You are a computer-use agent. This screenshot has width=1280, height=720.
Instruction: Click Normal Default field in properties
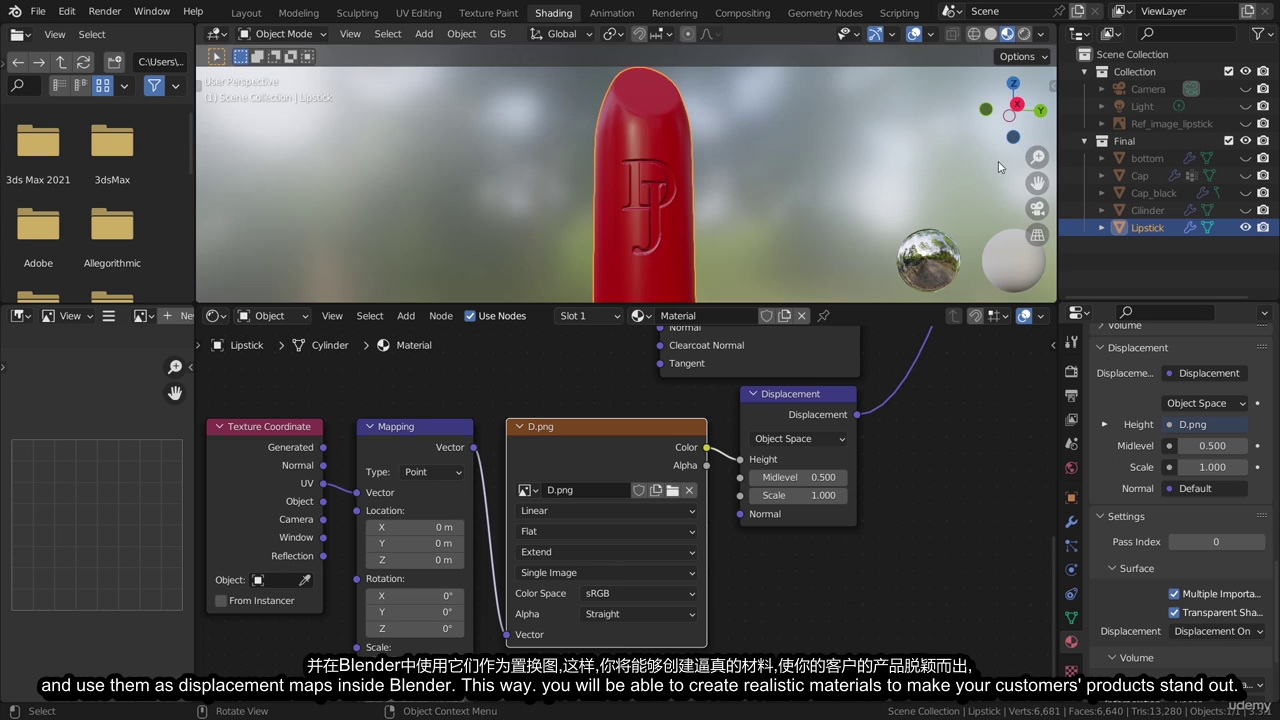[x=1204, y=489]
